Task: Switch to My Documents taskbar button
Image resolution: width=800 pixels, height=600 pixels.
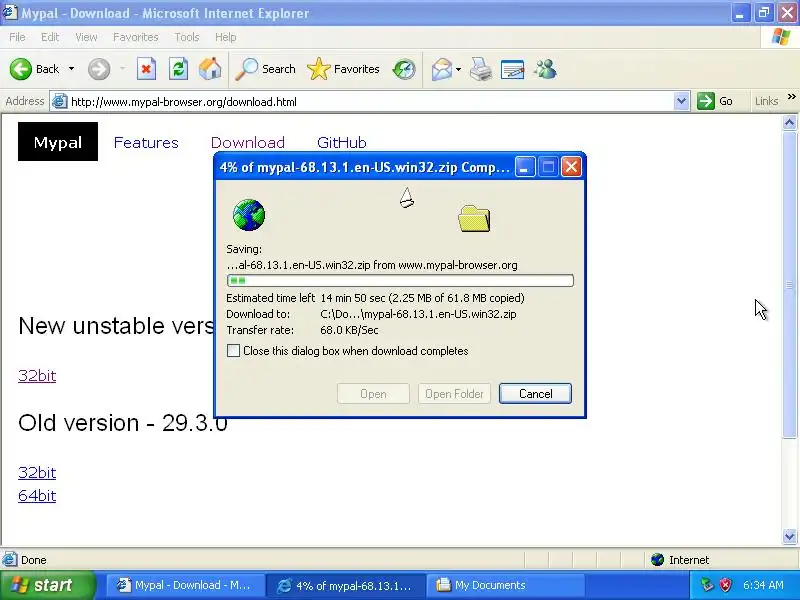Action: (x=506, y=585)
